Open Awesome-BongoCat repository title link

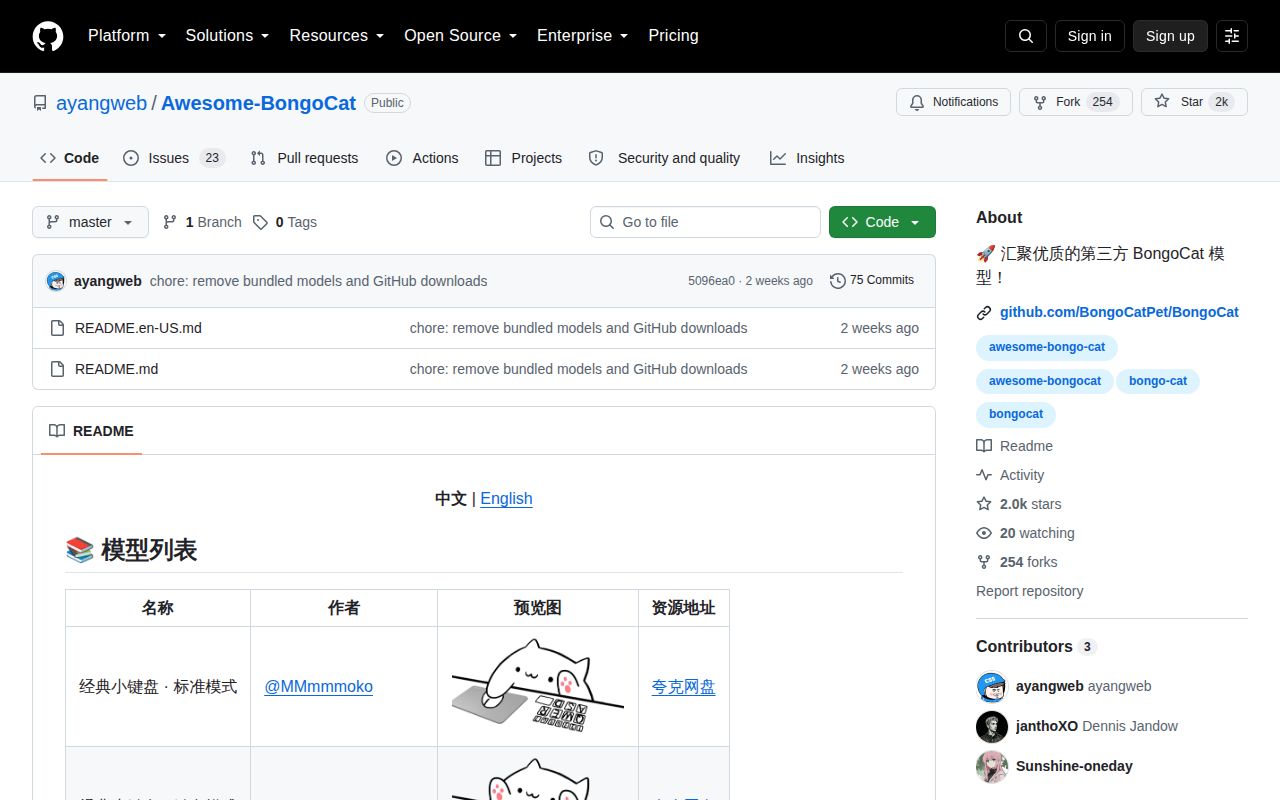[x=258, y=103]
